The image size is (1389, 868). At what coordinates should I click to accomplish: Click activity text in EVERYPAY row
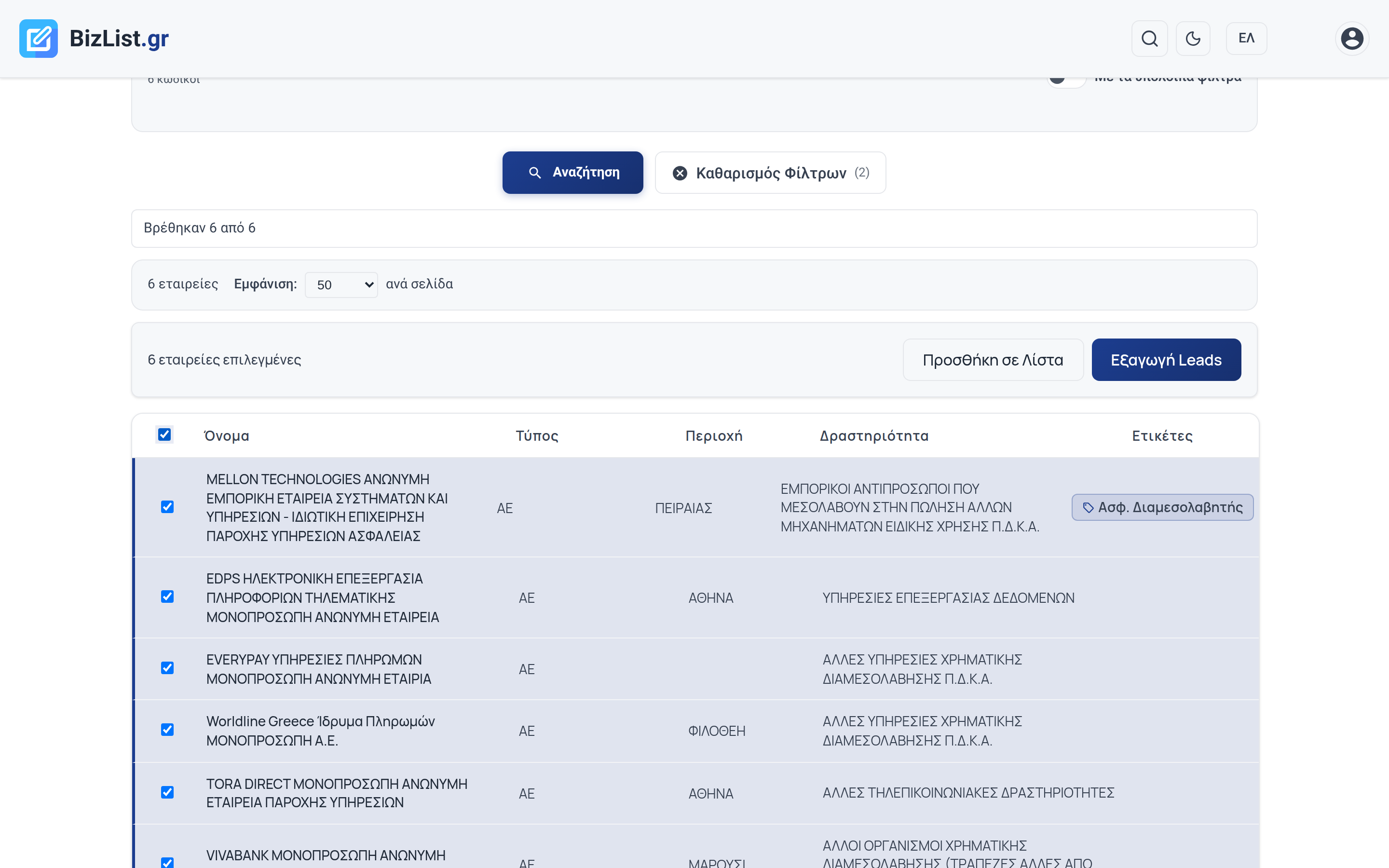click(x=922, y=669)
